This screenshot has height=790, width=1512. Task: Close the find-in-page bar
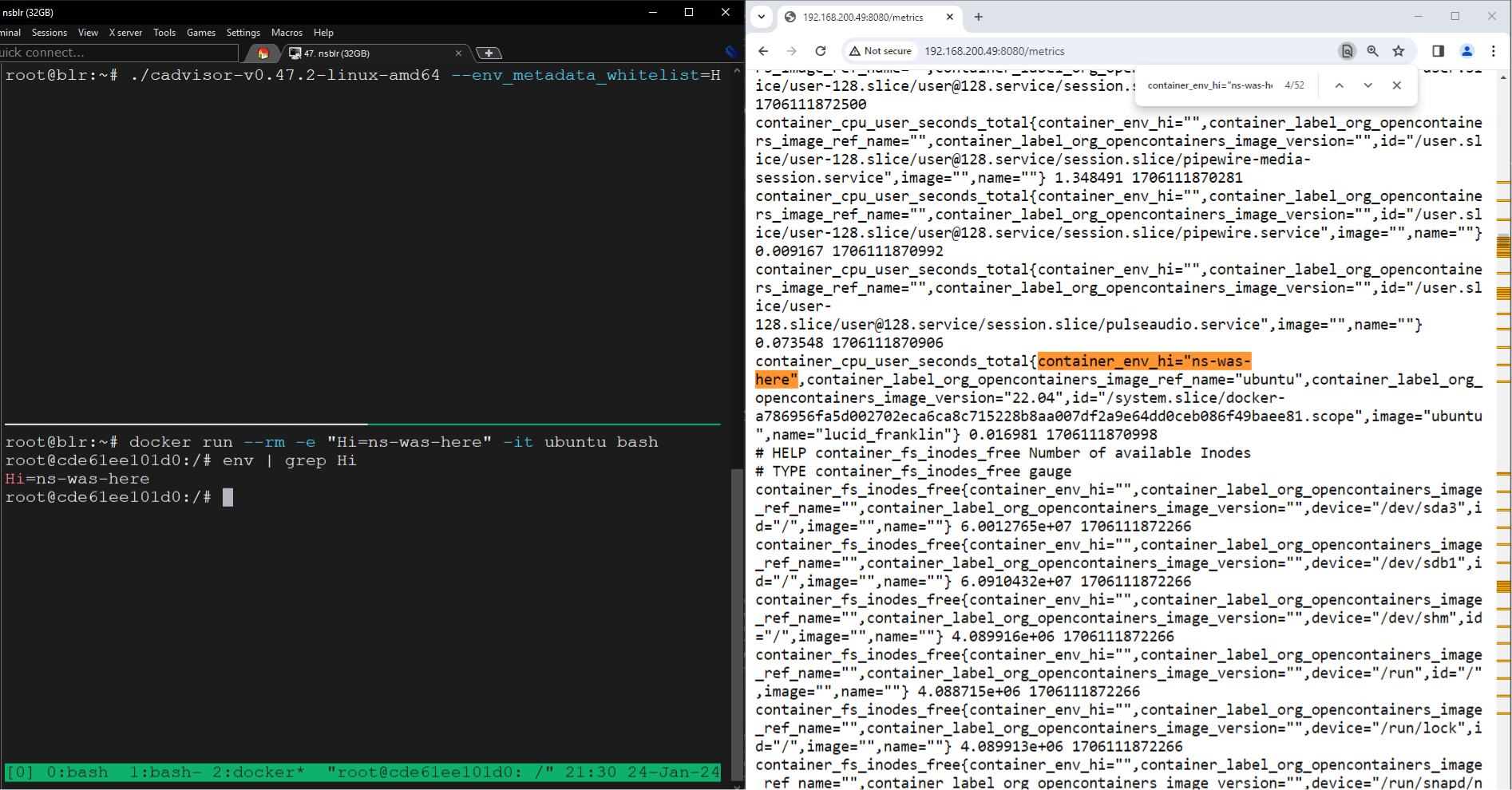[1396, 85]
